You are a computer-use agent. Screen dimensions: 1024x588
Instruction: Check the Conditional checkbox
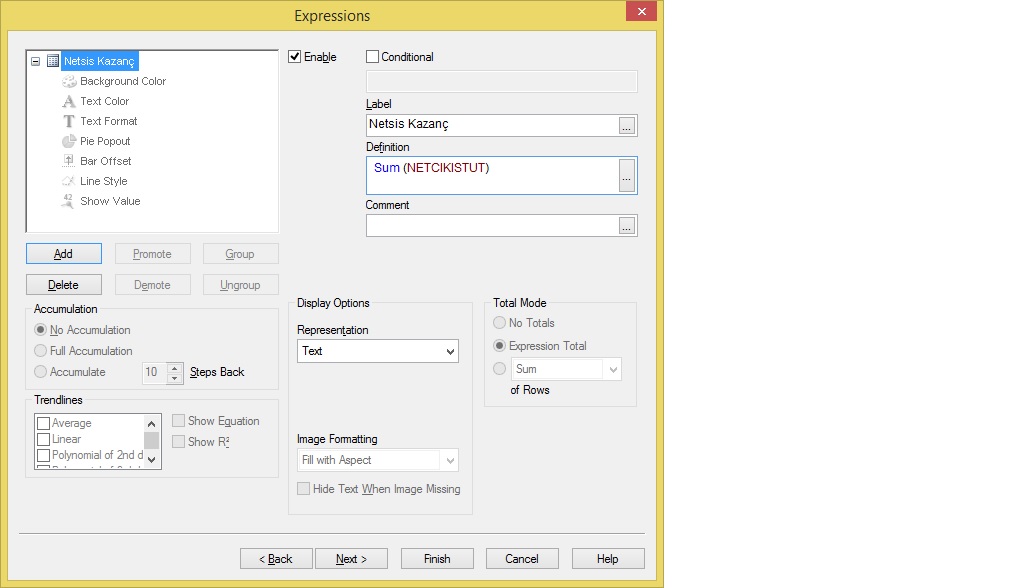(x=372, y=57)
